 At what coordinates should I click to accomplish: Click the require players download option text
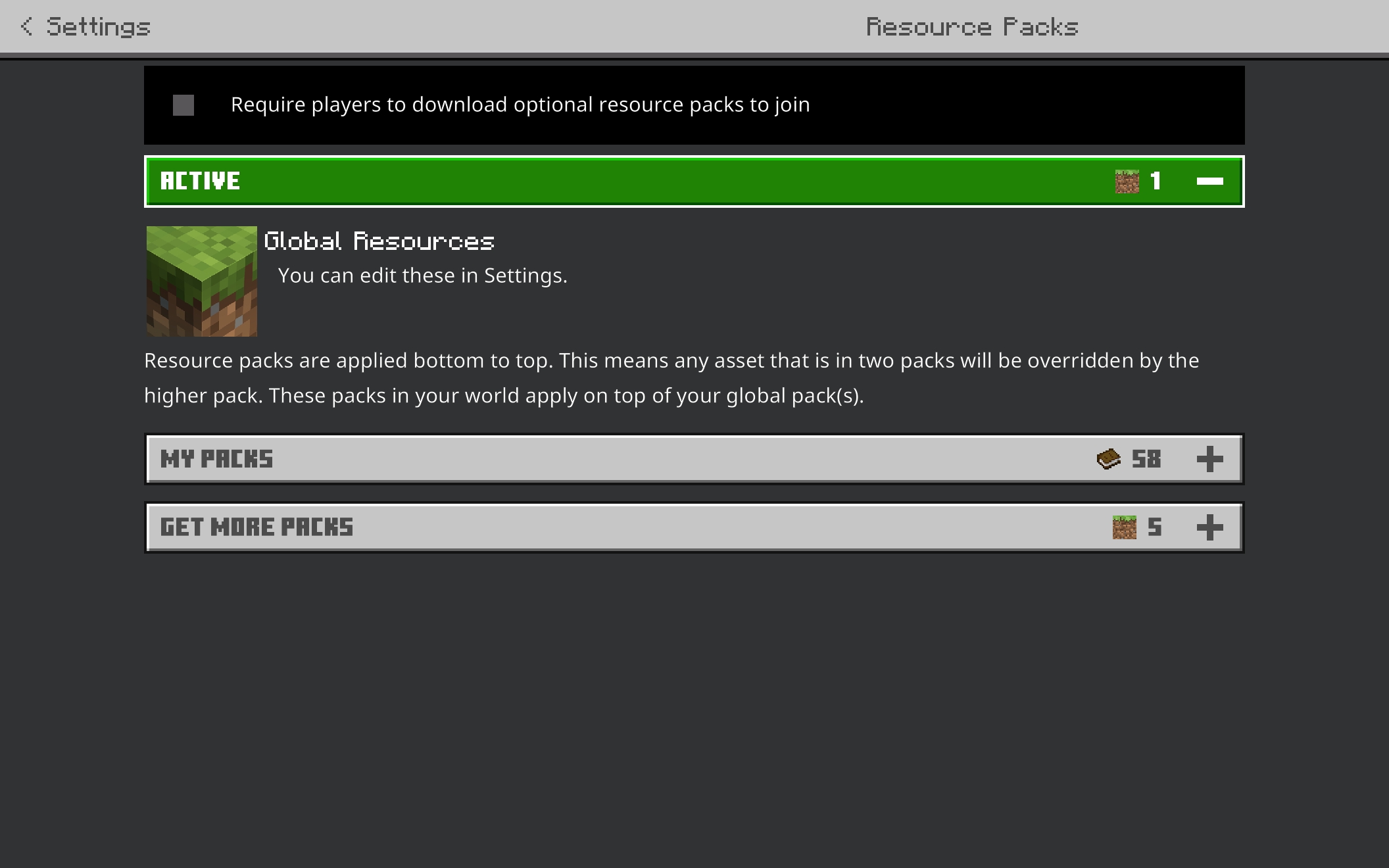tap(520, 105)
